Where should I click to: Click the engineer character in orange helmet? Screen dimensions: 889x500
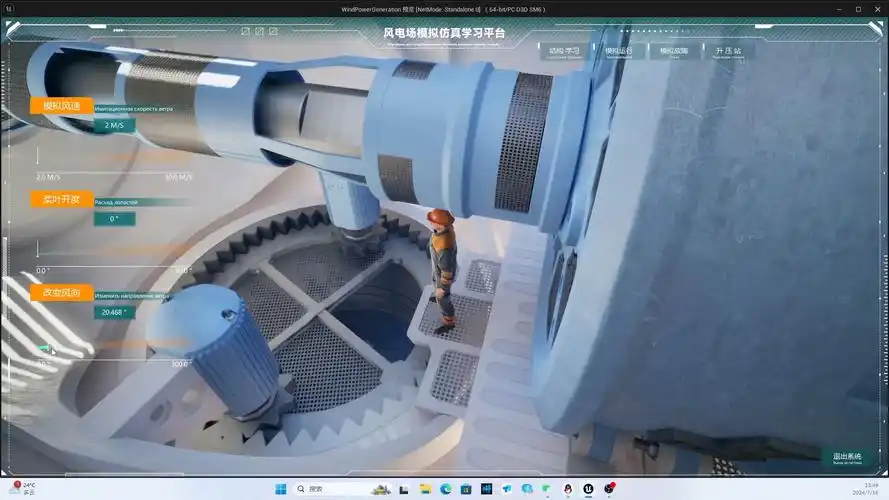coord(441,265)
